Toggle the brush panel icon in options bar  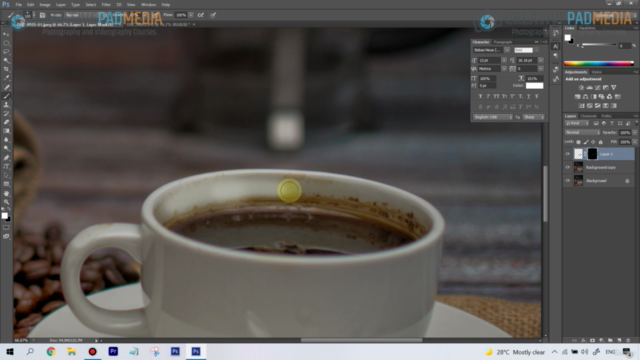[42, 15]
